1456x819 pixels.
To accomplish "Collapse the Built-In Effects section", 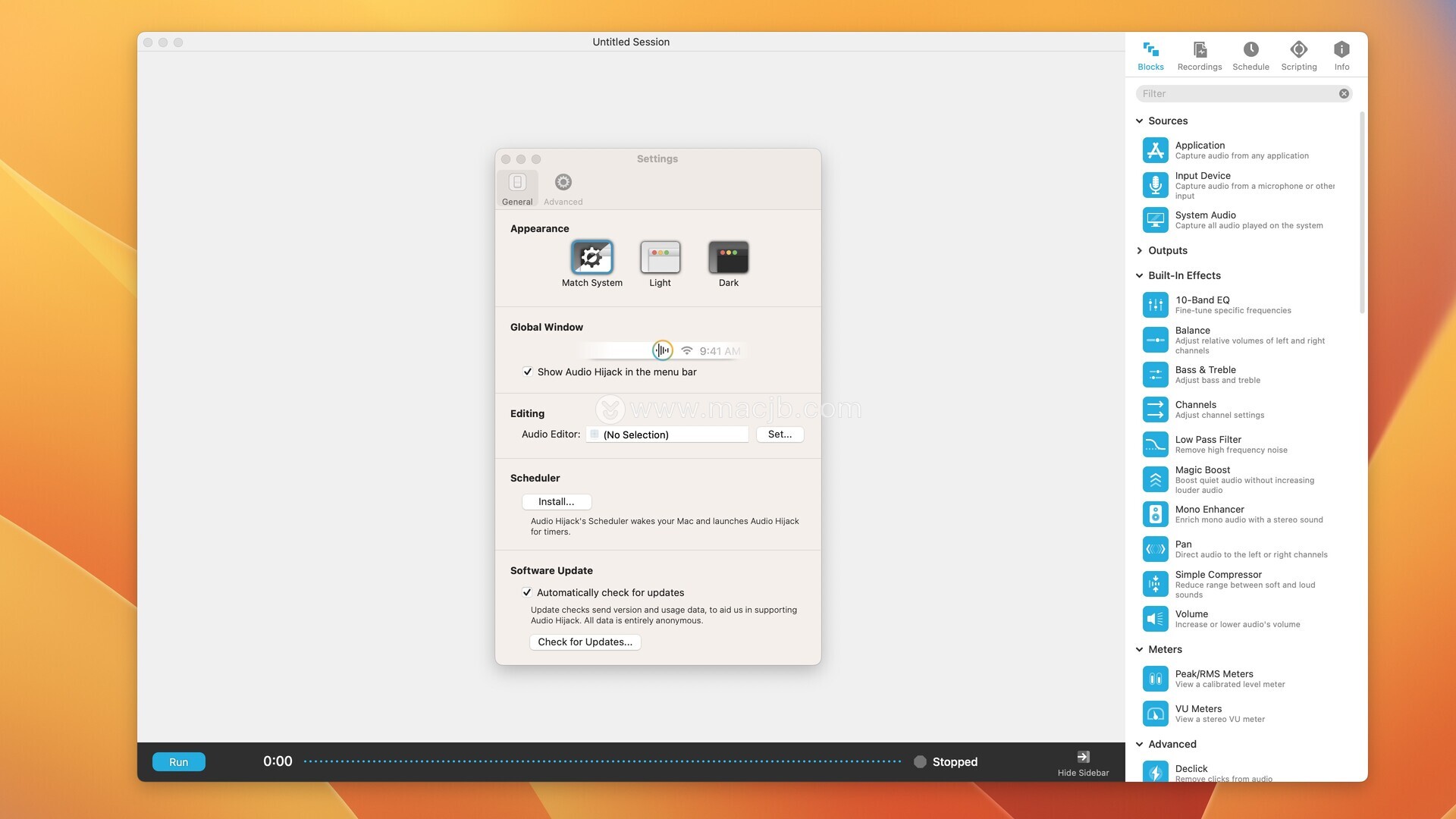I will tap(1139, 276).
